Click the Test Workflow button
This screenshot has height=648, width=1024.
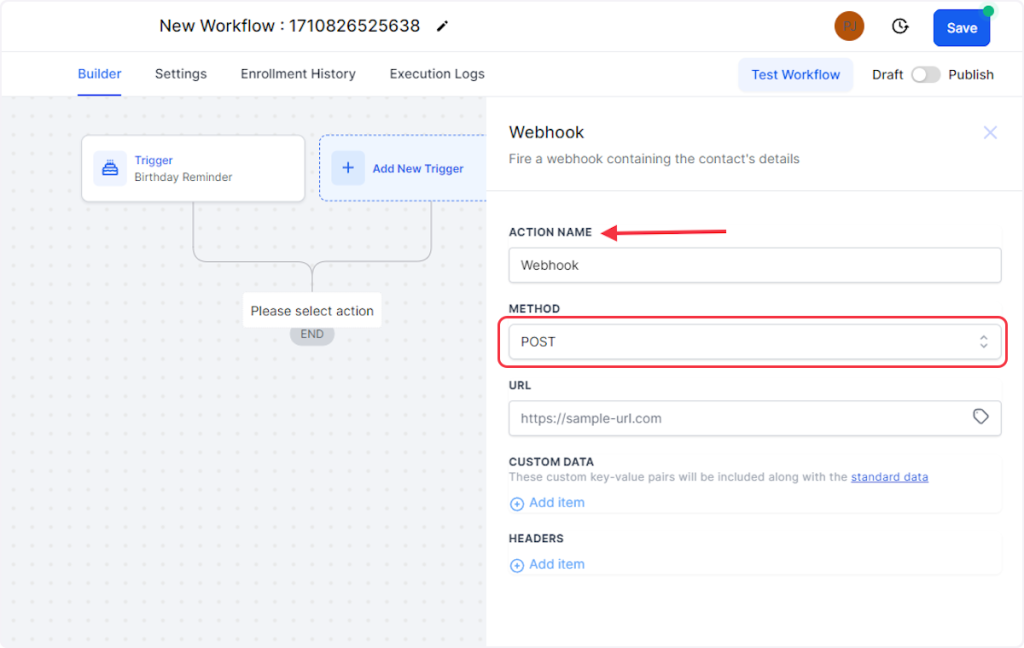[x=795, y=75]
